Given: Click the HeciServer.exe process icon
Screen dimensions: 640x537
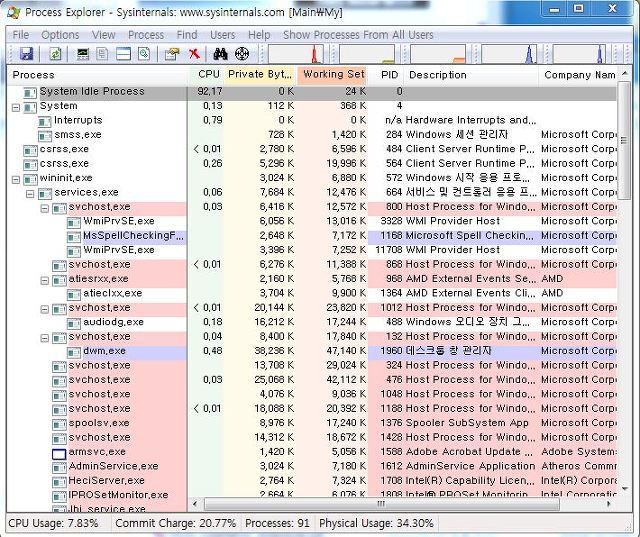Looking at the screenshot, I should pos(59,483).
